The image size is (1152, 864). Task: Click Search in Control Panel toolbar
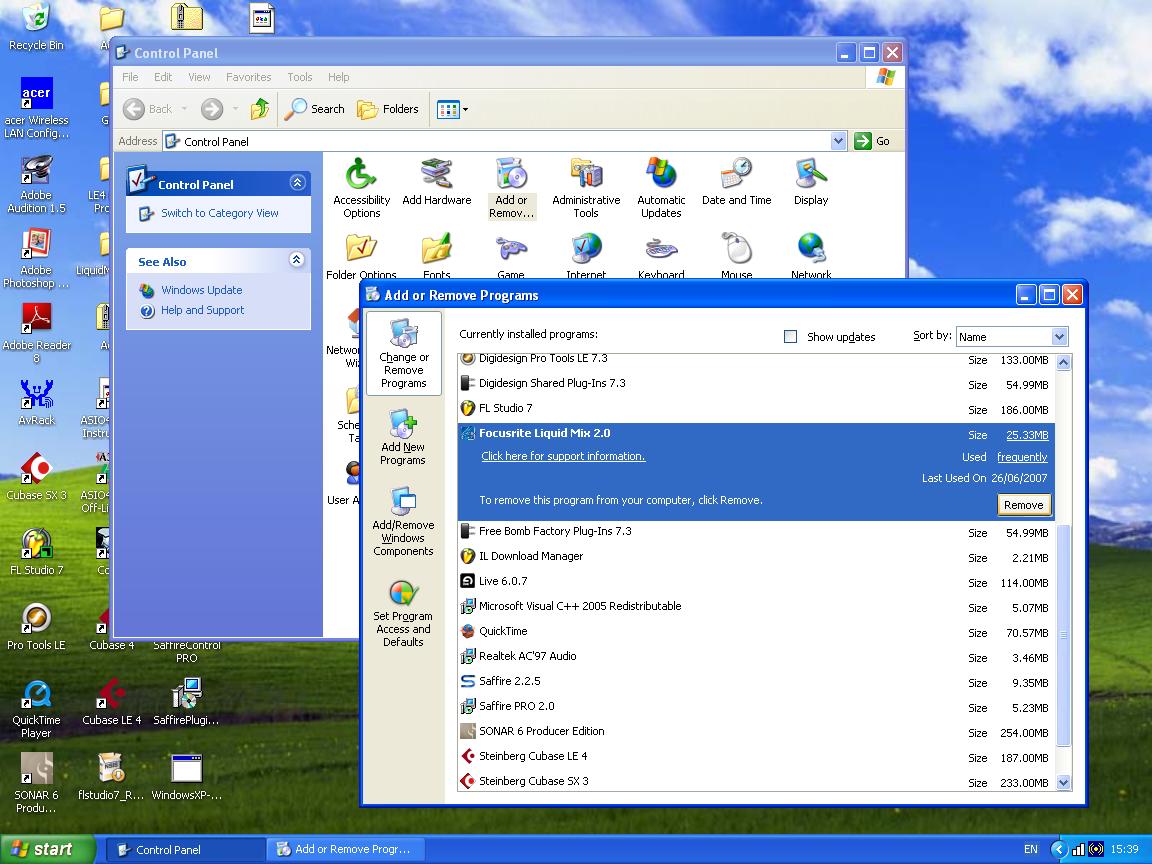click(x=314, y=109)
